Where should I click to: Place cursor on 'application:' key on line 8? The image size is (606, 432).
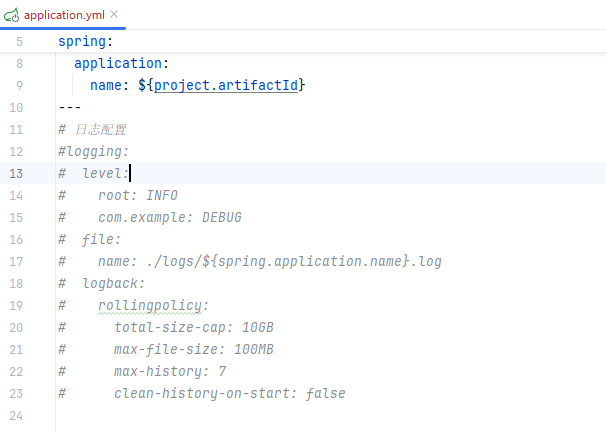click(122, 64)
